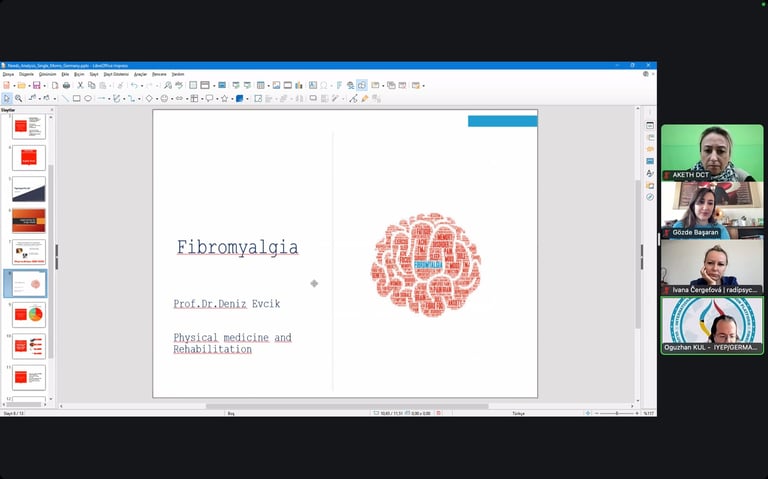Expand the Undo history dropdown arrow
This screenshot has width=768, height=479.
pos(142,86)
